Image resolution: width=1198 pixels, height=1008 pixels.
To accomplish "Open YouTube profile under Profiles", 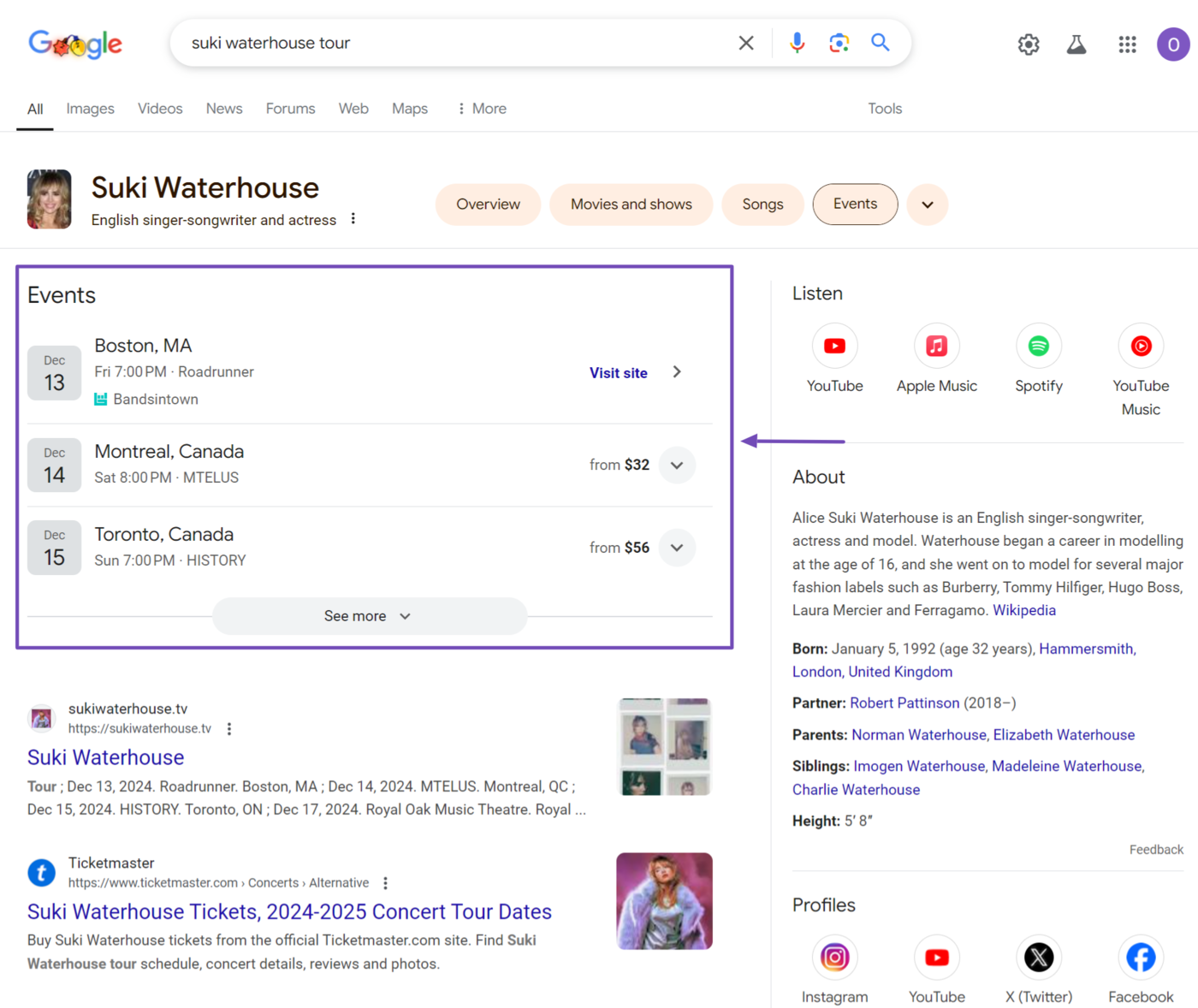I will [936, 970].
